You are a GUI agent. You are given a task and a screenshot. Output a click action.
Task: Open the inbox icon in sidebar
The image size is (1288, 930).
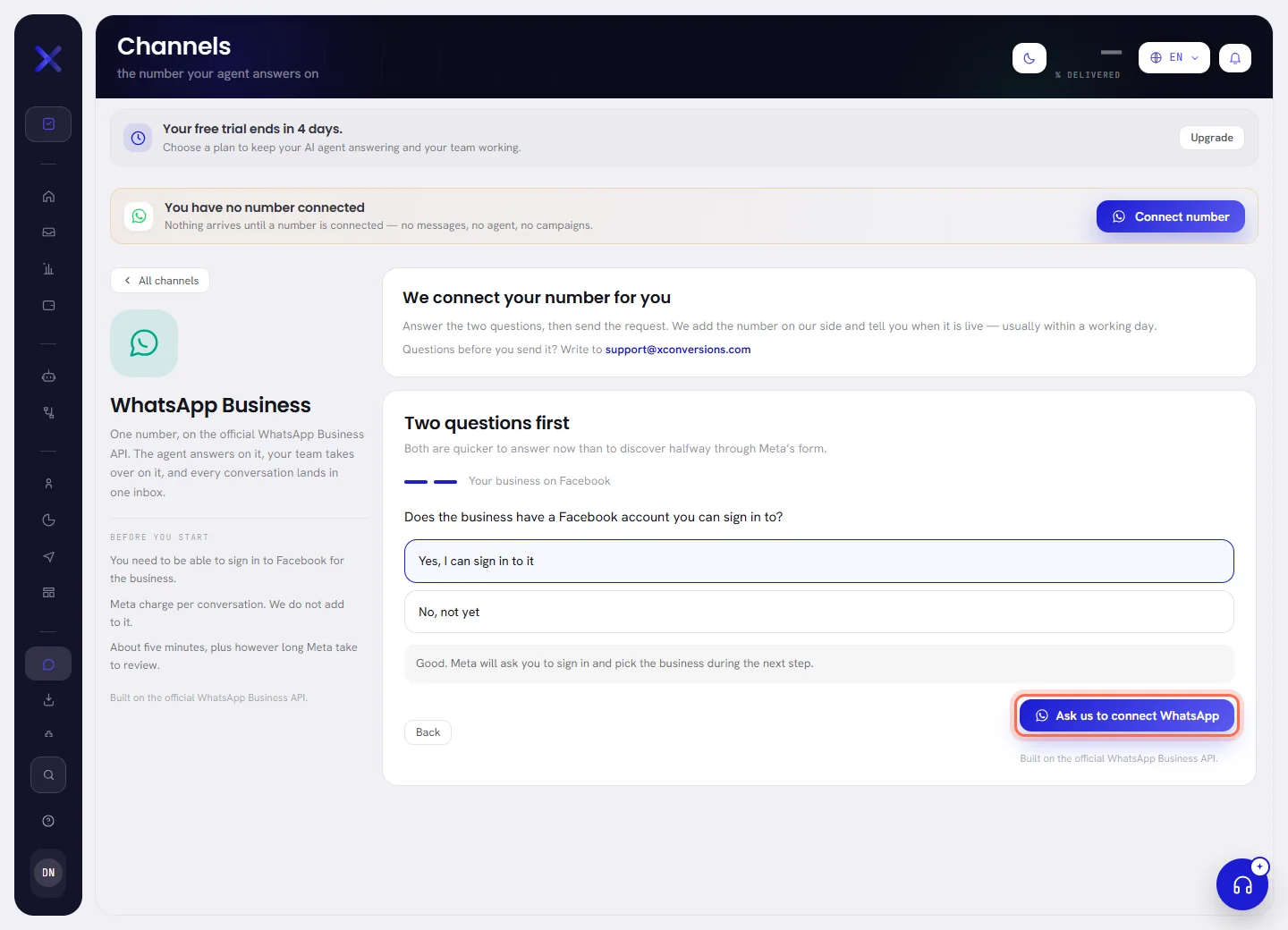tap(48, 232)
